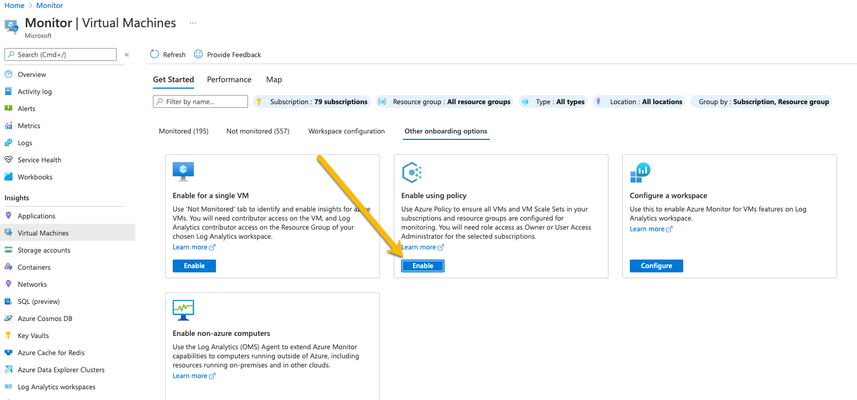This screenshot has height=400, width=857.
Task: Switch to the Map tab
Action: [x=274, y=80]
